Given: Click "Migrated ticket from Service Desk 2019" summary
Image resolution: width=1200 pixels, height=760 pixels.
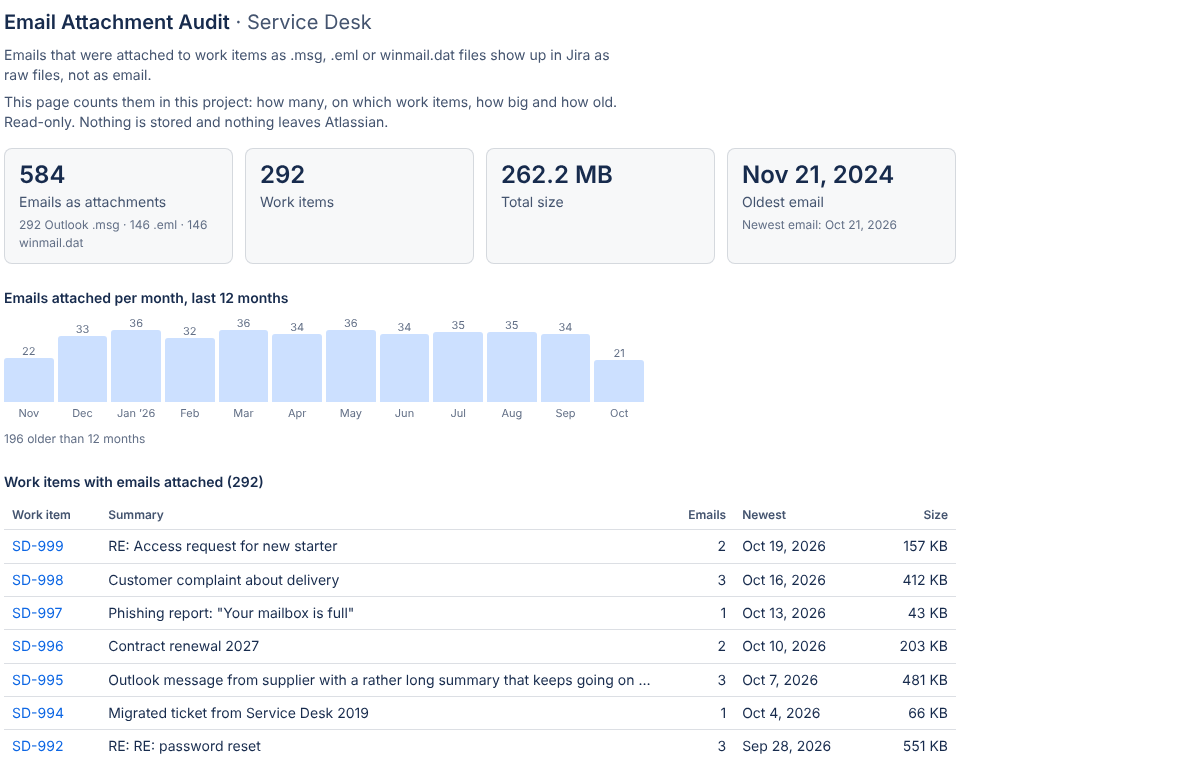Looking at the screenshot, I should (238, 713).
